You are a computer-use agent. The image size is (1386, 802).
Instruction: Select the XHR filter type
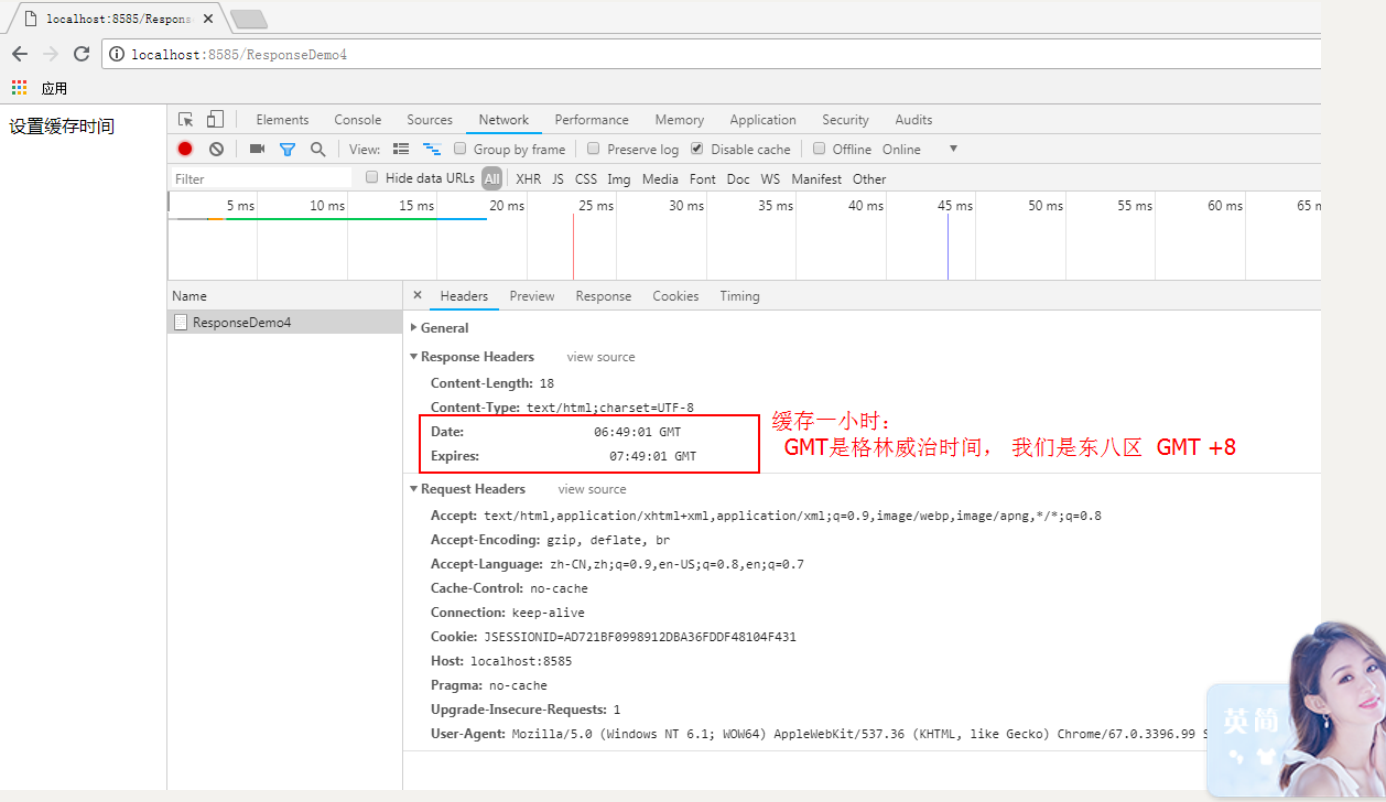(x=528, y=179)
